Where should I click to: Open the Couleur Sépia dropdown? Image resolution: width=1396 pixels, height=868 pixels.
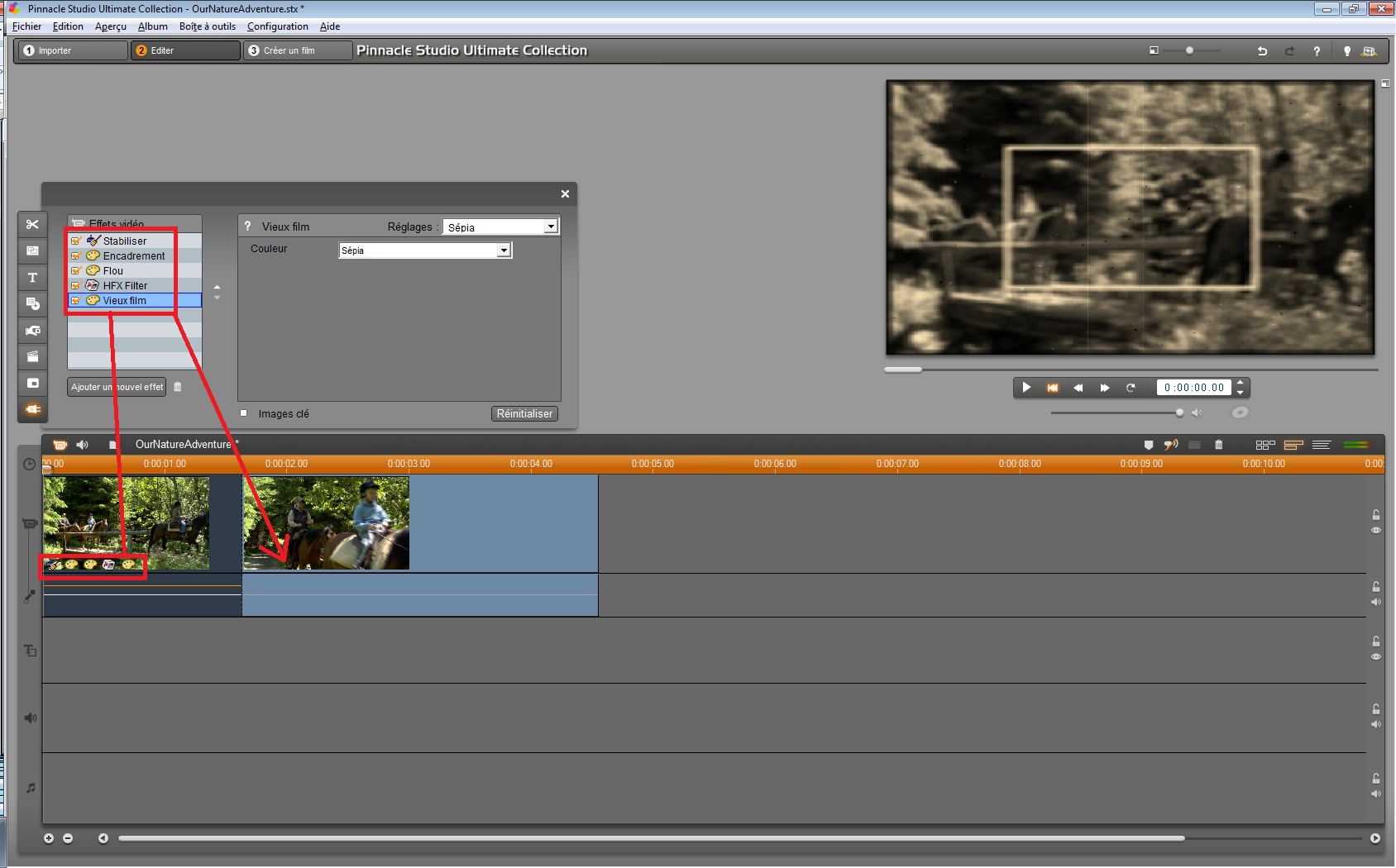click(x=504, y=250)
